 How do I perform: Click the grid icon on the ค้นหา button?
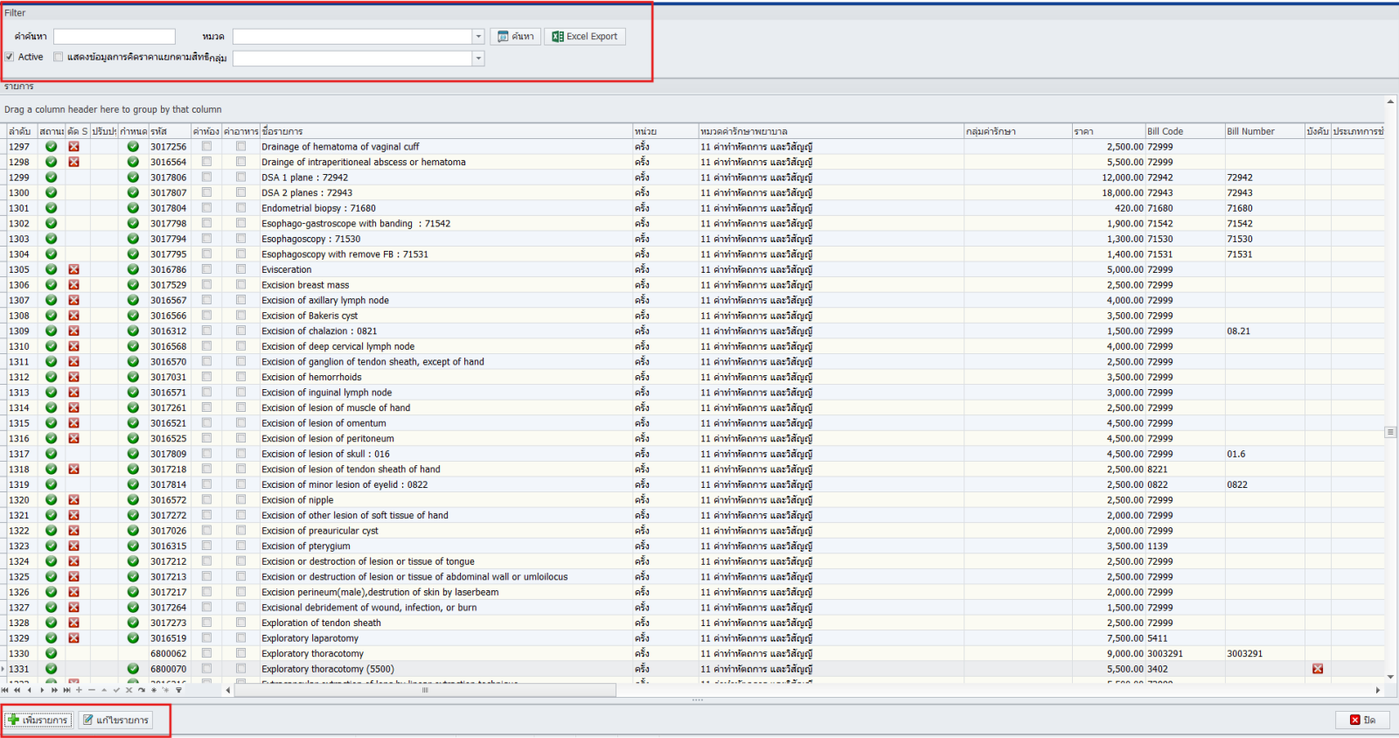tap(503, 37)
